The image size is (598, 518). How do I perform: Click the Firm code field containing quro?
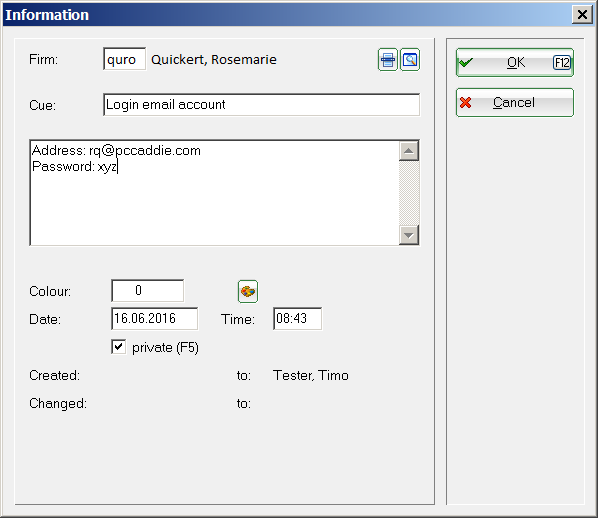(124, 59)
